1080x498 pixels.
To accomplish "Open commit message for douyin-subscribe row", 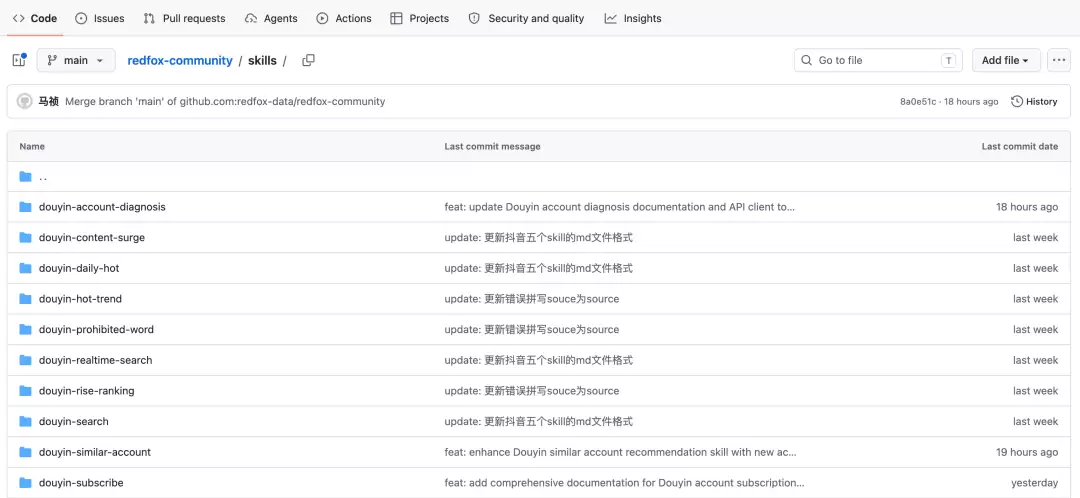I will click(x=625, y=483).
